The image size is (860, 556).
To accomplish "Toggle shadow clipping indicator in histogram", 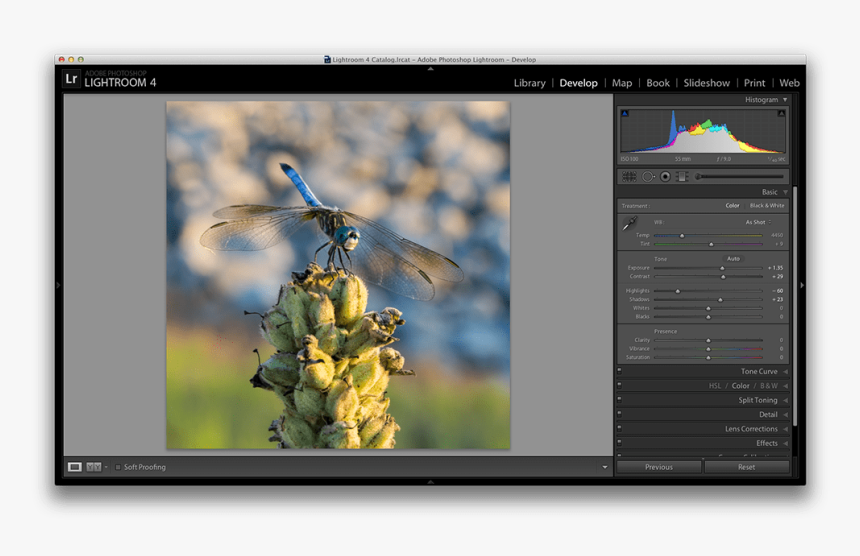I will coord(625,114).
